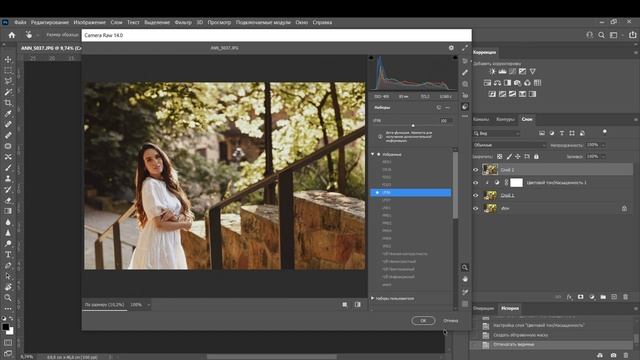640x360 pixels.
Task: Click the Слой 2 layer thumbnail
Action: coord(490,169)
